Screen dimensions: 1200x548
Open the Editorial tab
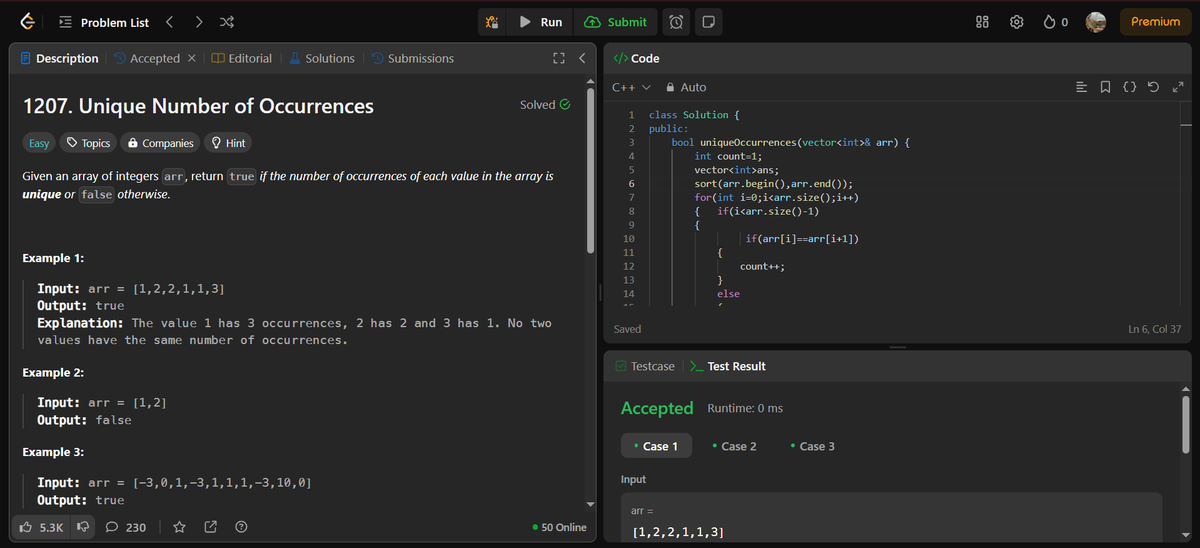tap(242, 59)
